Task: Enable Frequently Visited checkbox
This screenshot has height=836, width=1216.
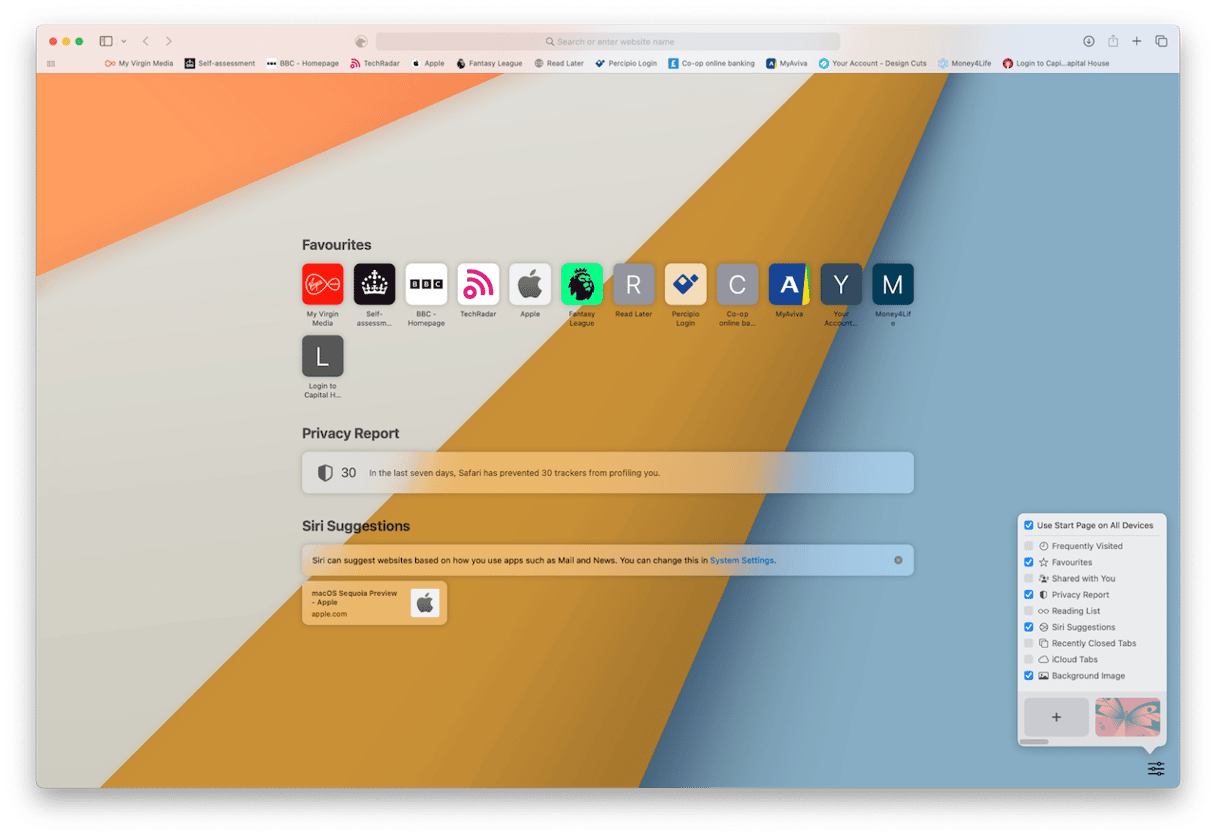Action: pyautogui.click(x=1029, y=546)
